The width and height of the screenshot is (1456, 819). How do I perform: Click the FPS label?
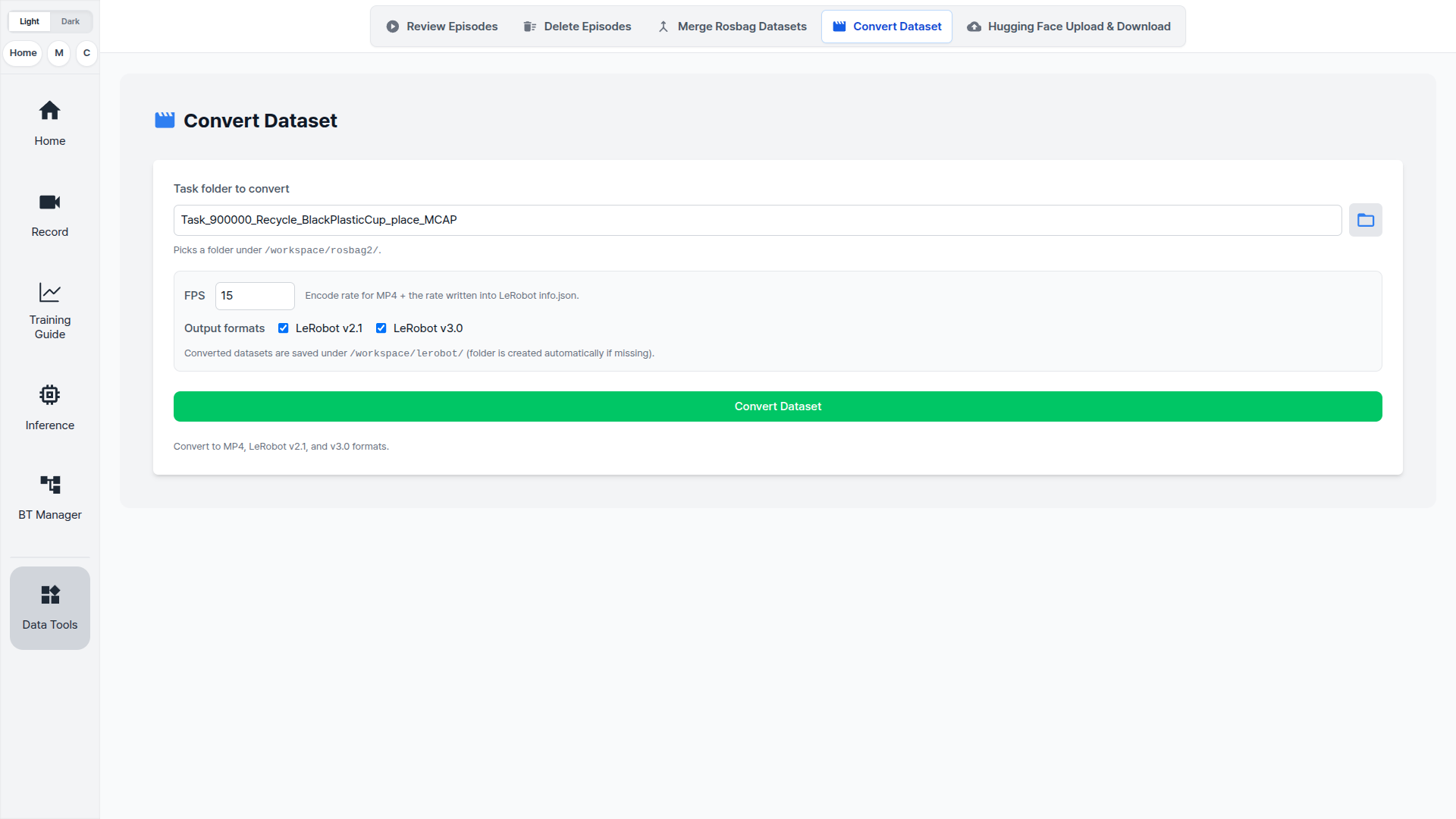195,296
